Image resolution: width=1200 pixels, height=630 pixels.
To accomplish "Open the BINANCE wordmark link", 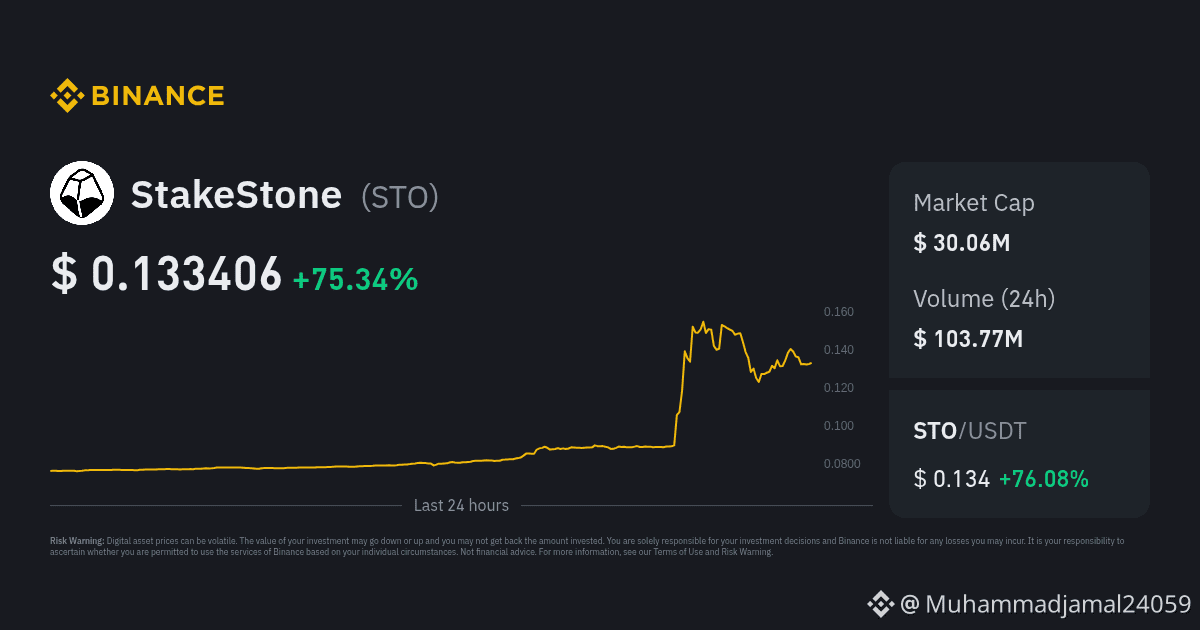I will 158,96.
